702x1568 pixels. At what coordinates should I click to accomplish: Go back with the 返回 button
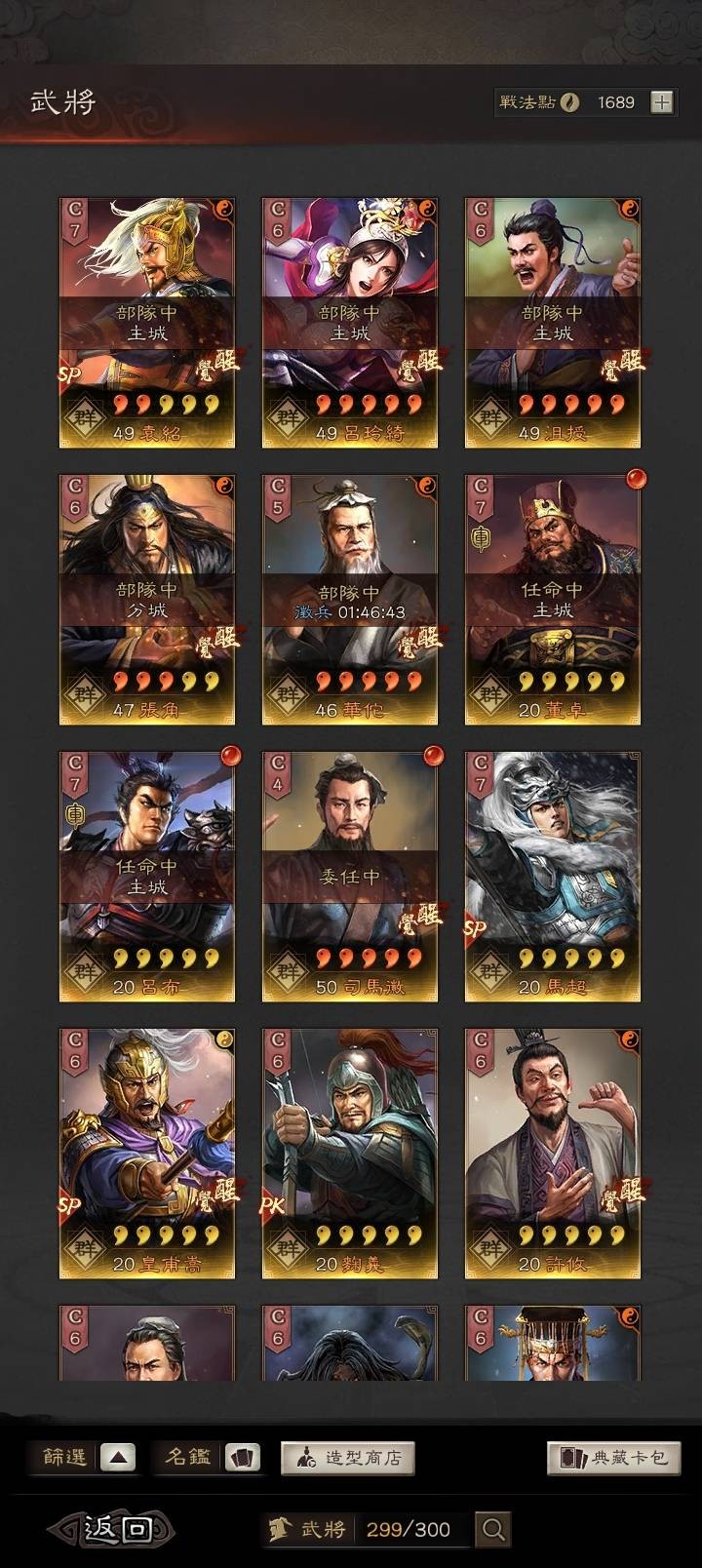(x=115, y=1529)
